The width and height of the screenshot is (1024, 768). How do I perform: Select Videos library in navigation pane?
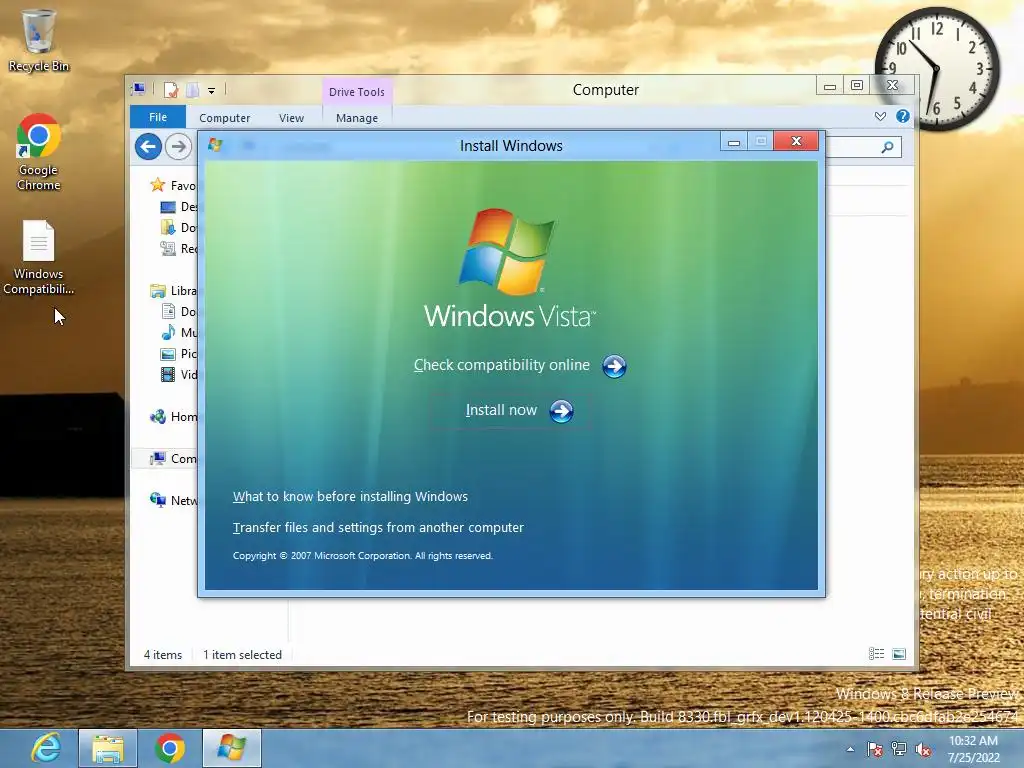(x=178, y=374)
